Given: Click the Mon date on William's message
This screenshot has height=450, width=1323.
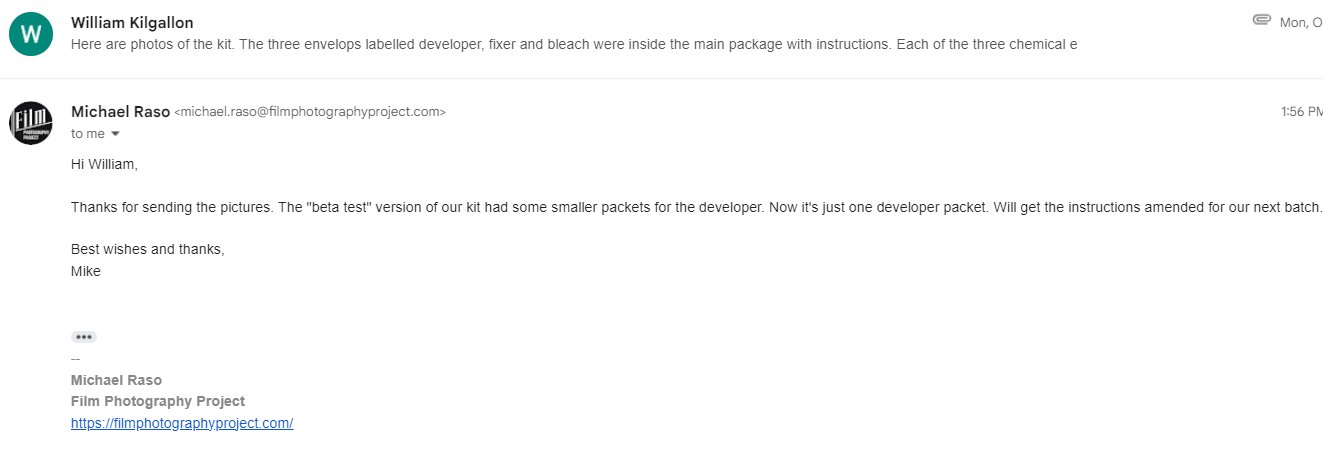Looking at the screenshot, I should (1300, 22).
